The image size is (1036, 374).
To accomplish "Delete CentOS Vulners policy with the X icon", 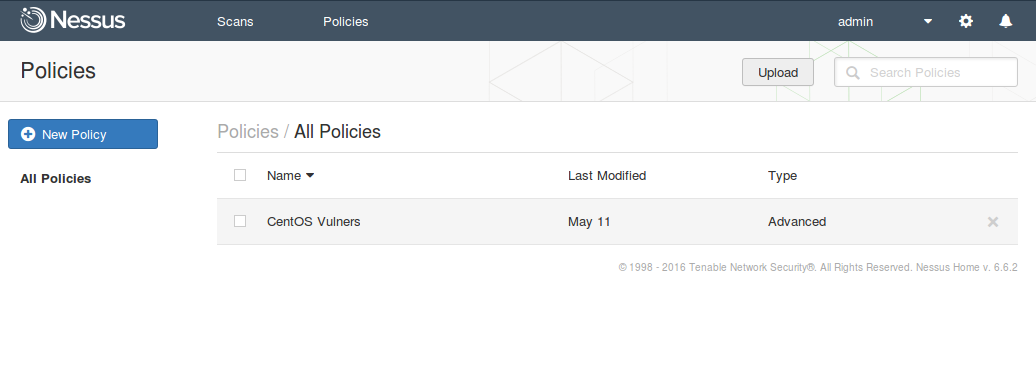I will coord(992,222).
